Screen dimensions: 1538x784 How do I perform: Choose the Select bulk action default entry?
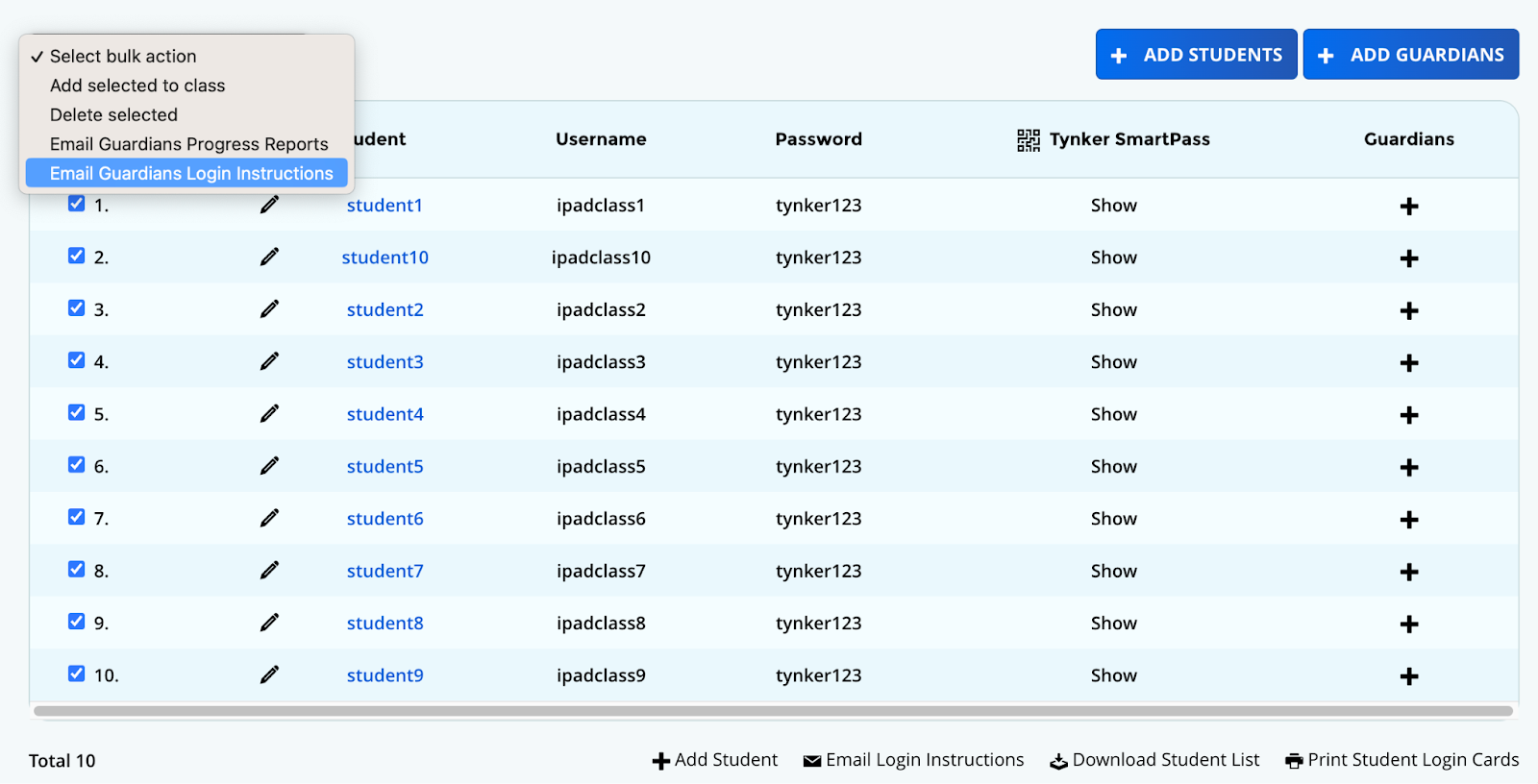click(x=123, y=57)
